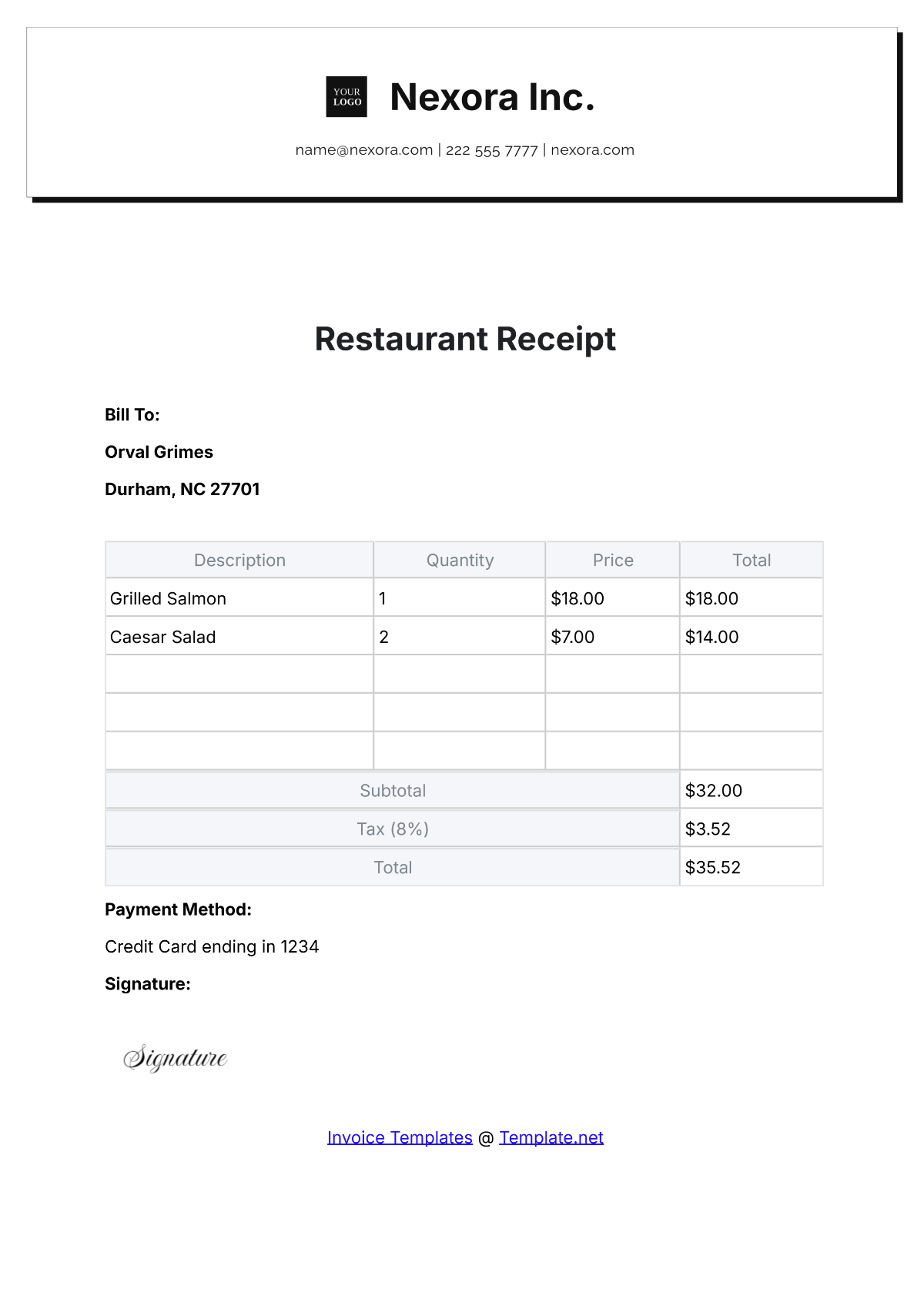Click the first empty description cell

[x=239, y=675]
